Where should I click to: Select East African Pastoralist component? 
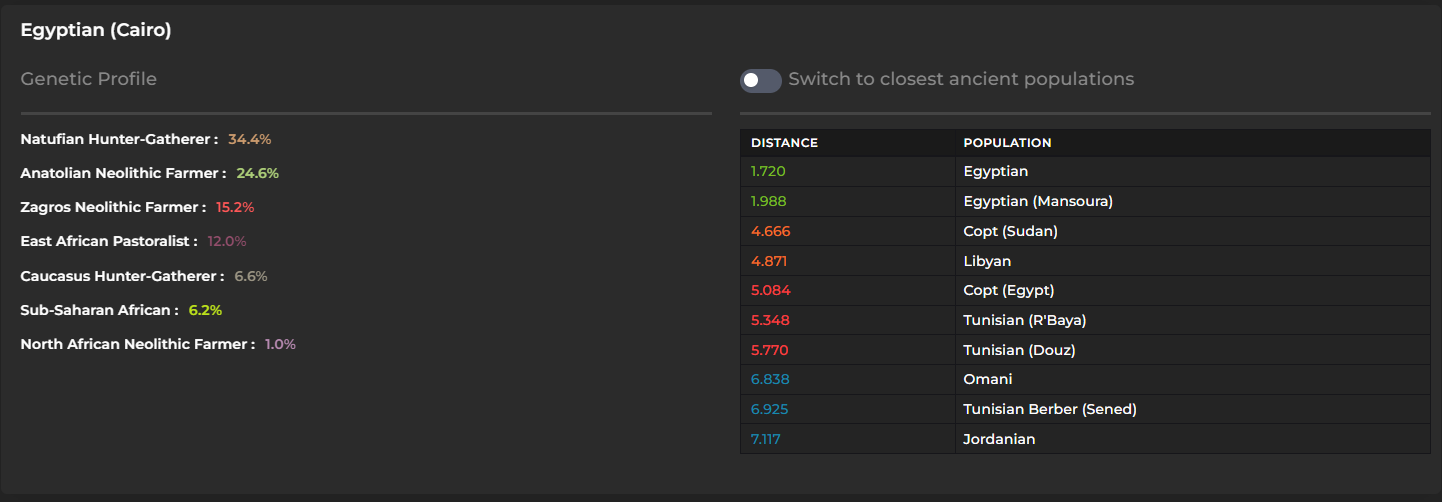pyautogui.click(x=109, y=241)
